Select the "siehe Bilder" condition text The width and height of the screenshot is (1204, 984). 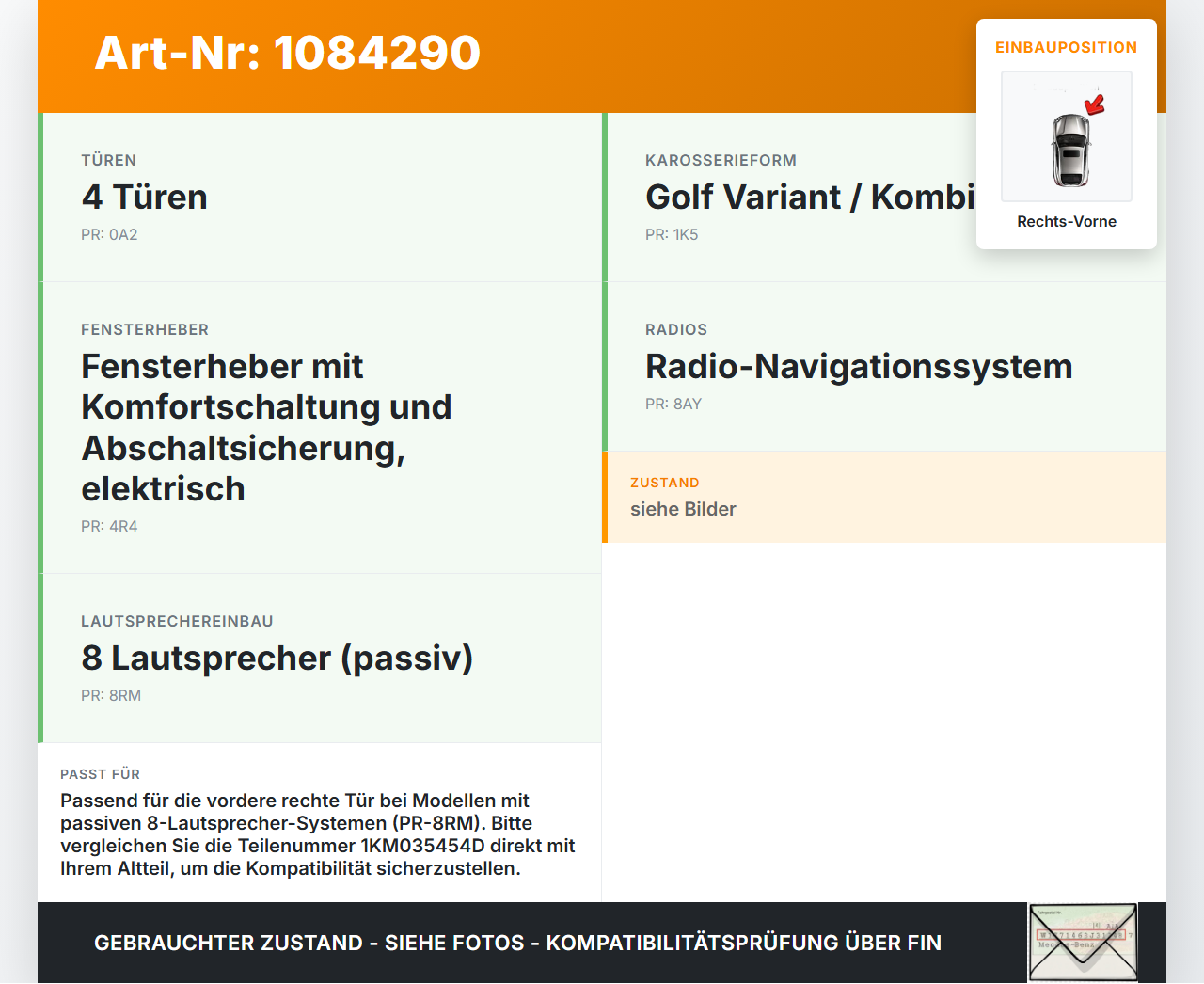coord(683,509)
